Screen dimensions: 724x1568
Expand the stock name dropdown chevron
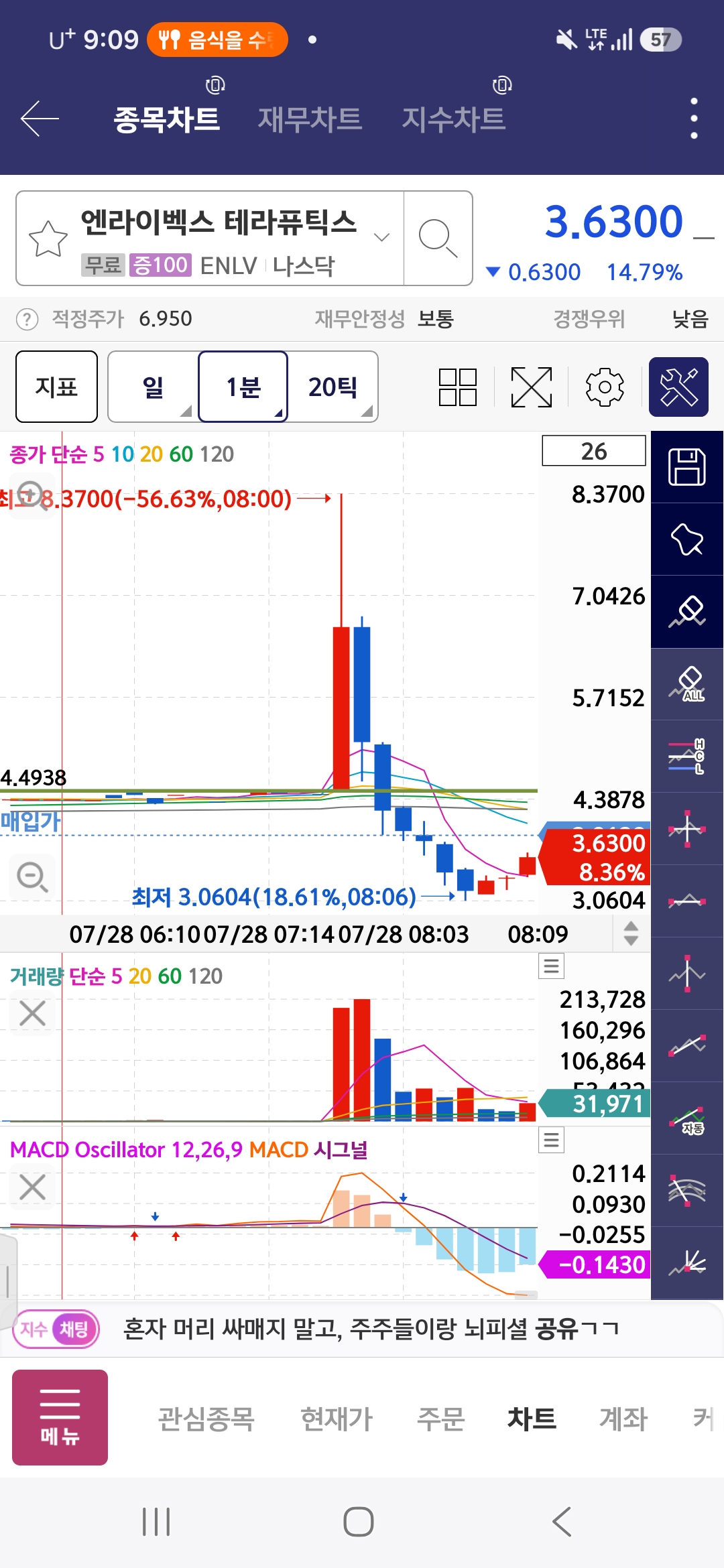381,237
